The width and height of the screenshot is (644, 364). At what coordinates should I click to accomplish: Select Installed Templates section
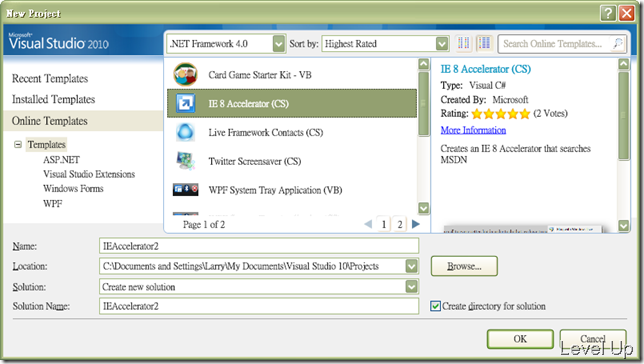(53, 99)
